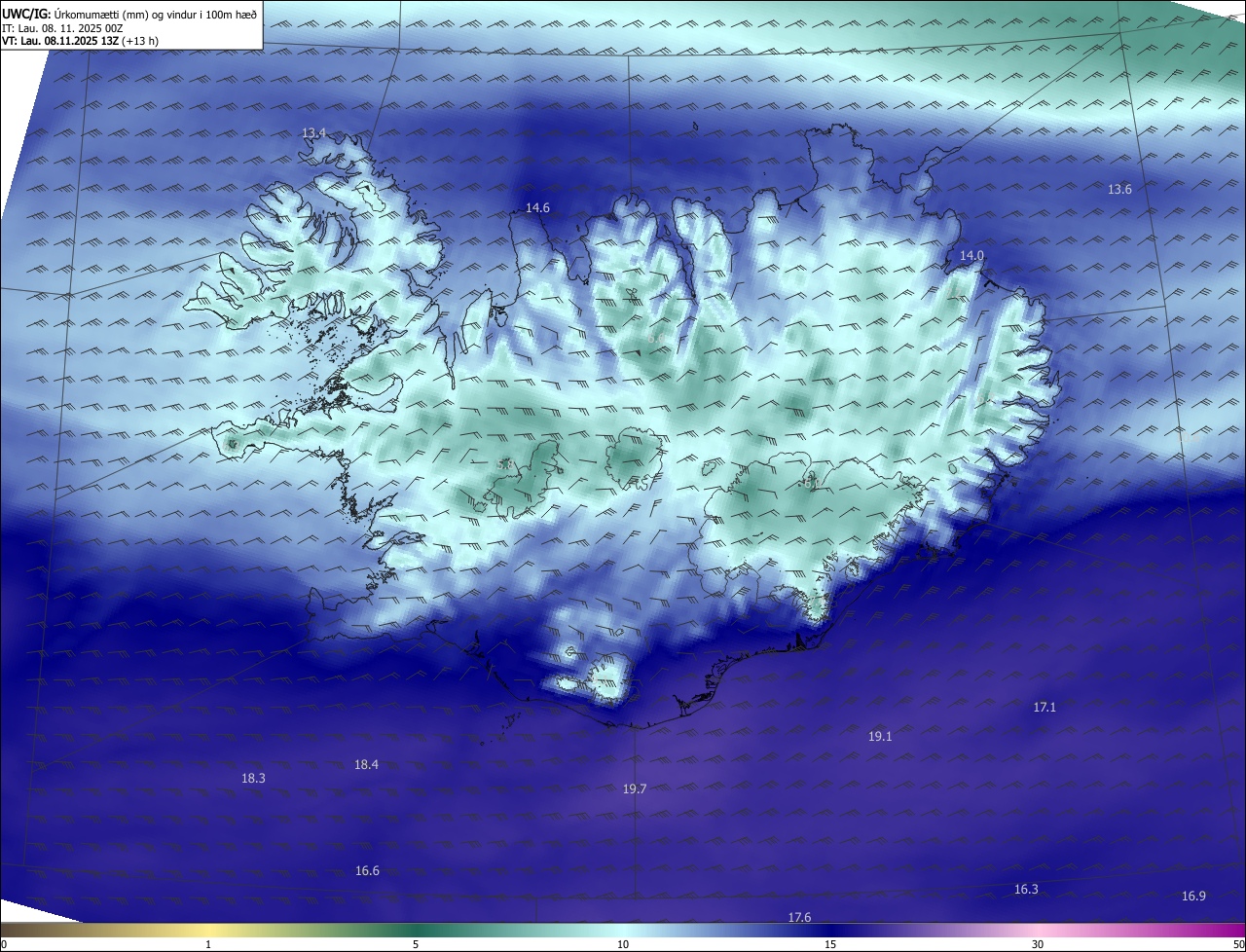Click the IT: Lau. 08.11.2025 00Z line
Screen dimensions: 1246x952
tap(63, 28)
